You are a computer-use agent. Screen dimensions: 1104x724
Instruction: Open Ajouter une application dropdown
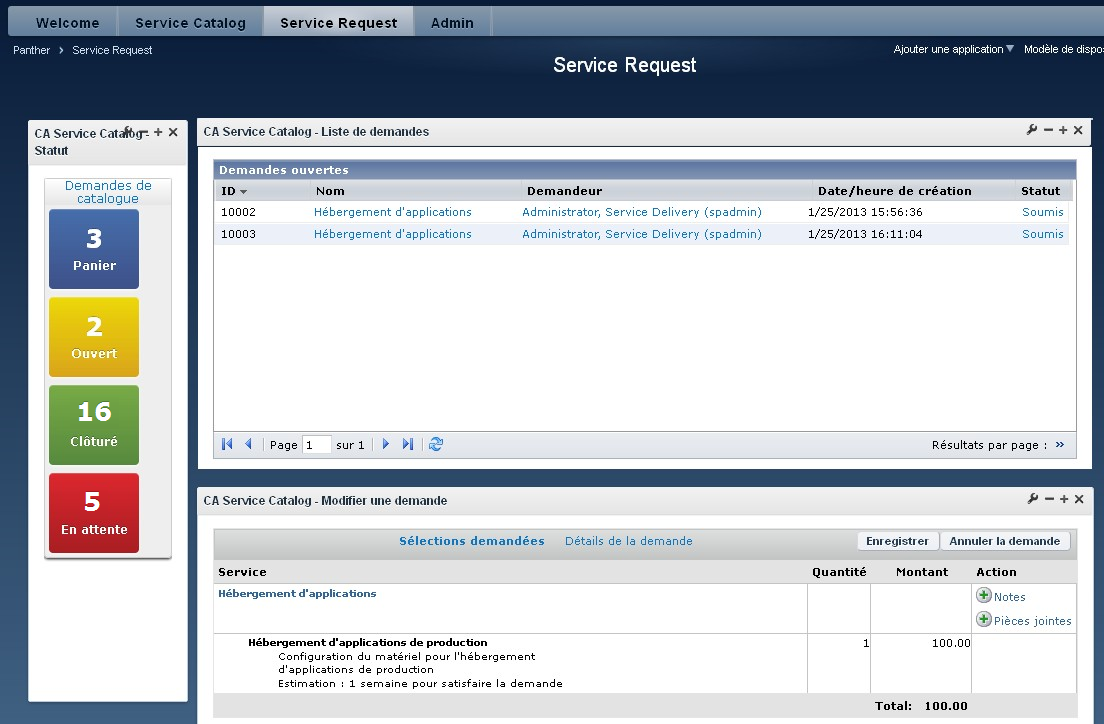(x=953, y=49)
